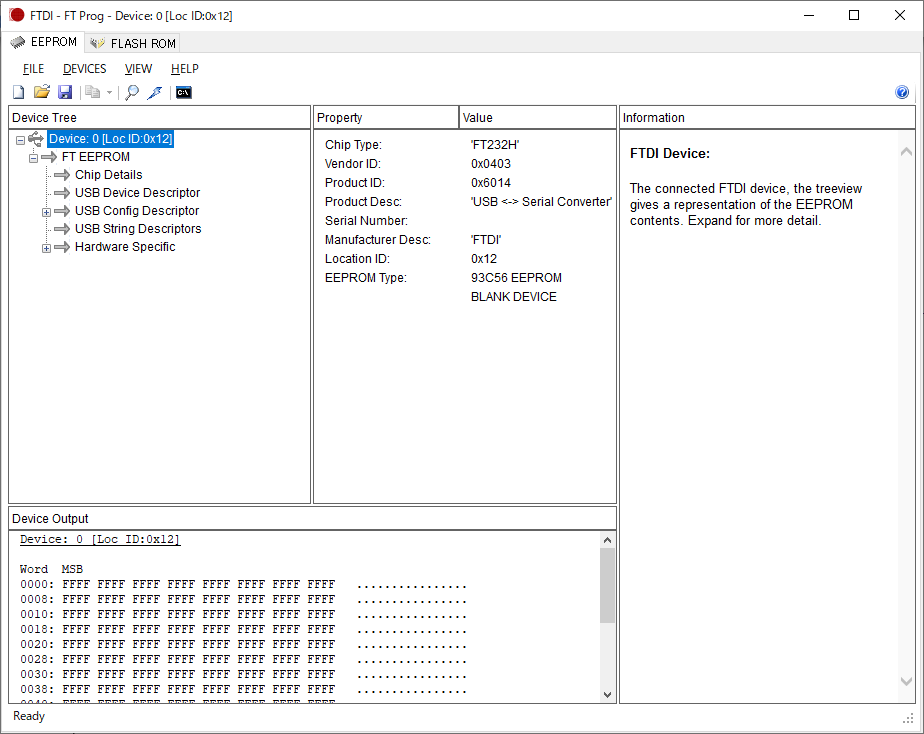Expand the USB Config Descriptor node
Image resolution: width=924 pixels, height=734 pixels.
(x=46, y=212)
